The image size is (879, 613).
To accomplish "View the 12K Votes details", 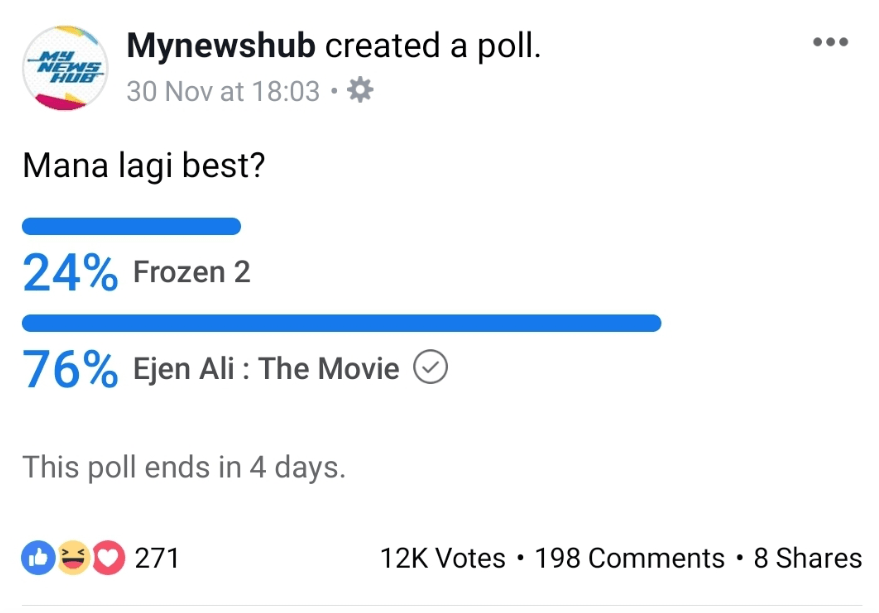I will pos(442,558).
